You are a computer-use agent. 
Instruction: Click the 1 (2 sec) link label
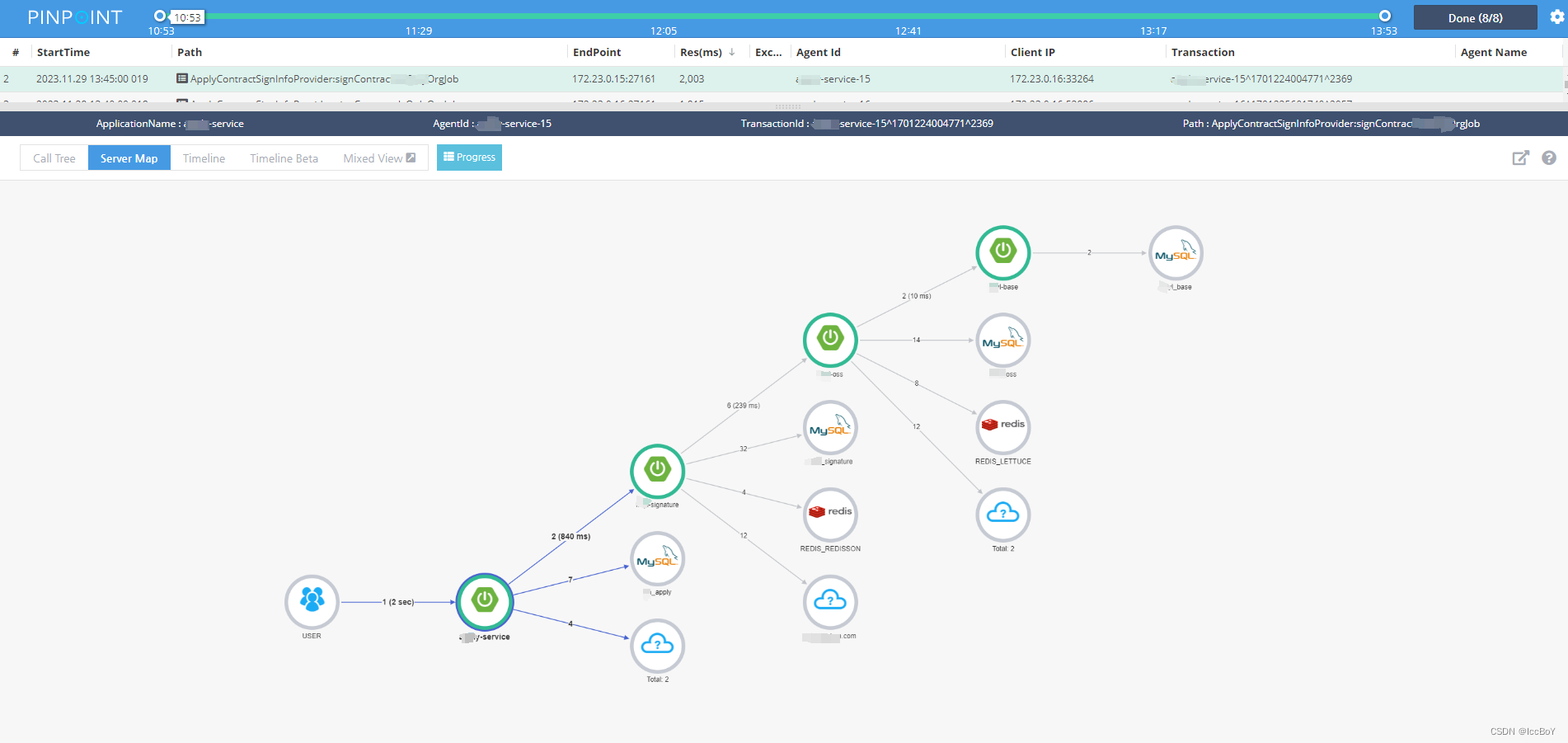click(398, 602)
